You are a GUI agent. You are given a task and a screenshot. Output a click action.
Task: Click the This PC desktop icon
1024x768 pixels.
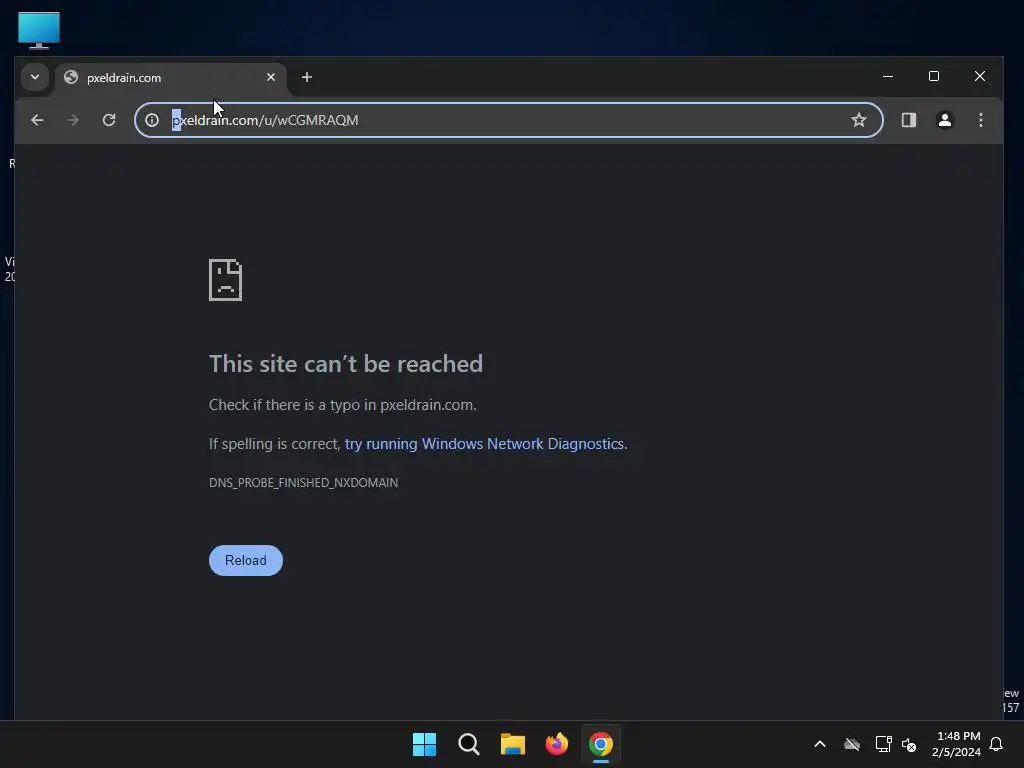[39, 30]
